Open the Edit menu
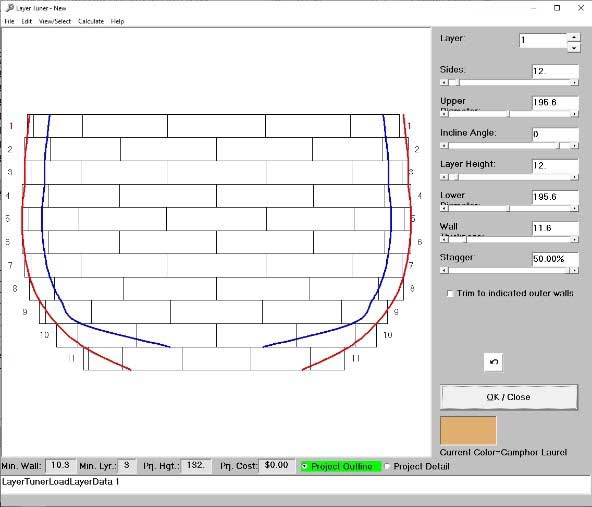 click(x=26, y=21)
